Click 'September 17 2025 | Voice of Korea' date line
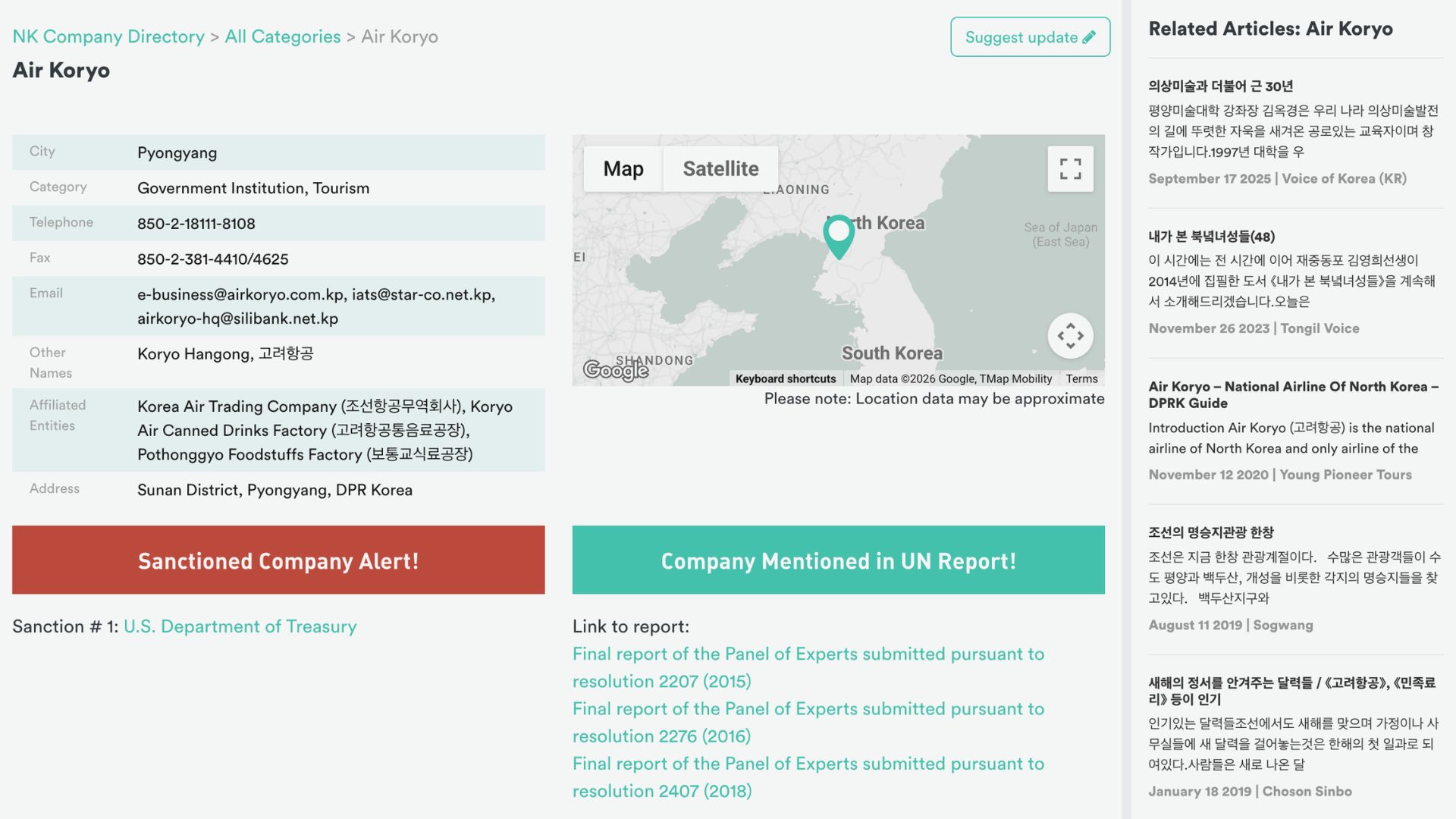This screenshot has height=819, width=1456. 1277,178
